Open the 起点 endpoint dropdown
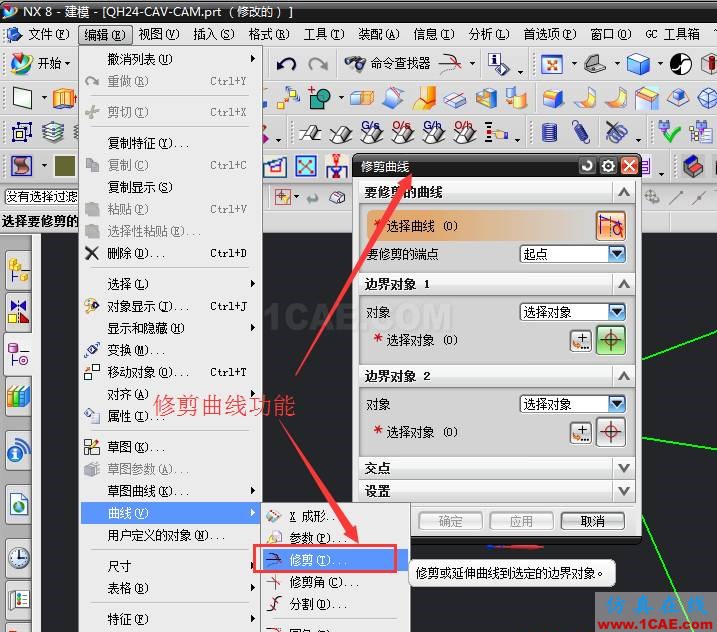This screenshot has width=717, height=632. (573, 254)
